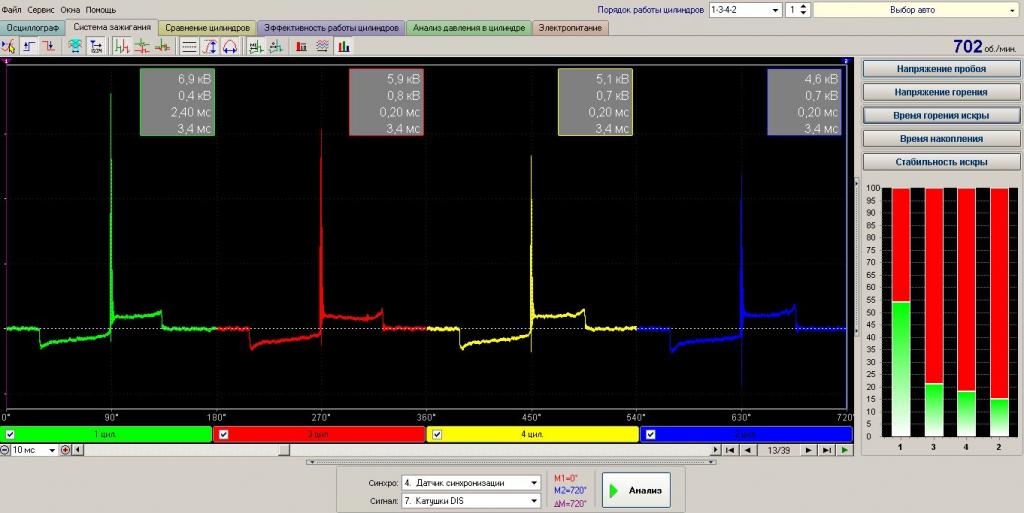Select the rising edge trigger icon
Image resolution: width=1024 pixels, height=513 pixels.
click(x=29, y=46)
